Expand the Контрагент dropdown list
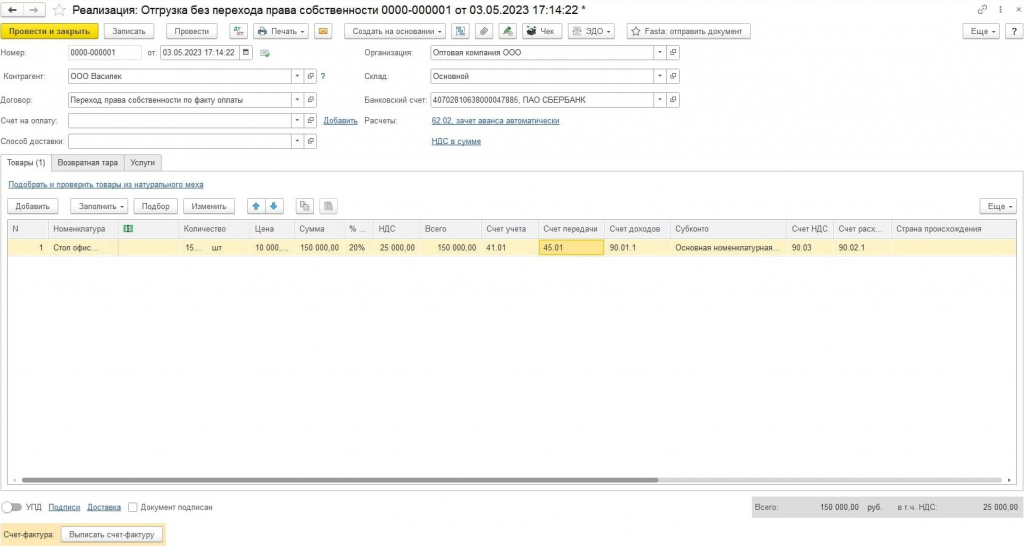The width and height of the screenshot is (1024, 547). coord(297,76)
